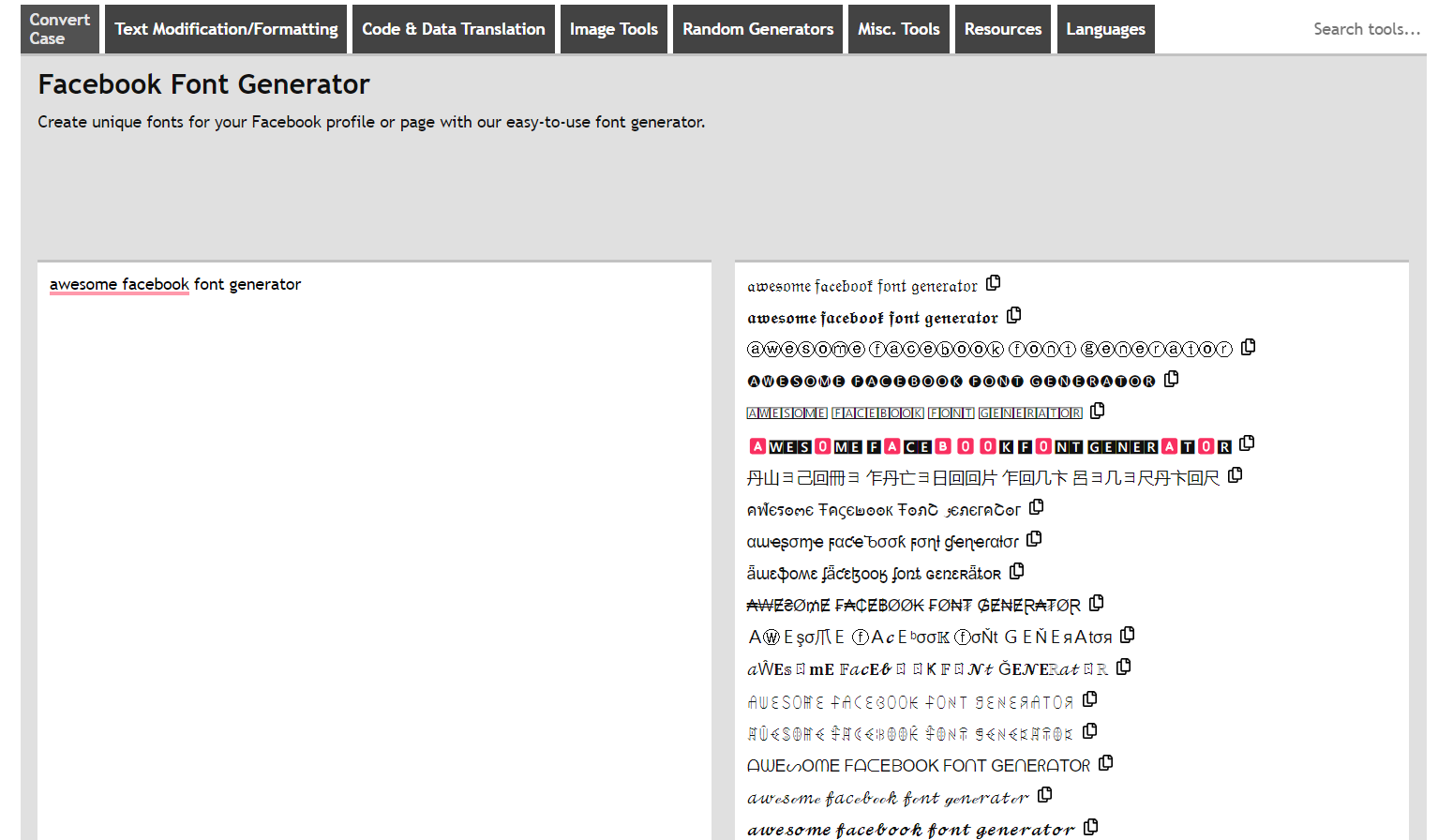Copy the boxed outline letters output
The image size is (1453, 840).
(1097, 410)
